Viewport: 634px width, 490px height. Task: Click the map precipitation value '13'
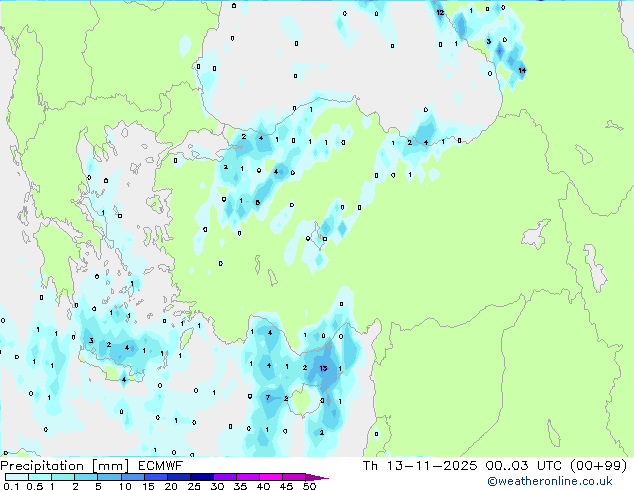323,368
